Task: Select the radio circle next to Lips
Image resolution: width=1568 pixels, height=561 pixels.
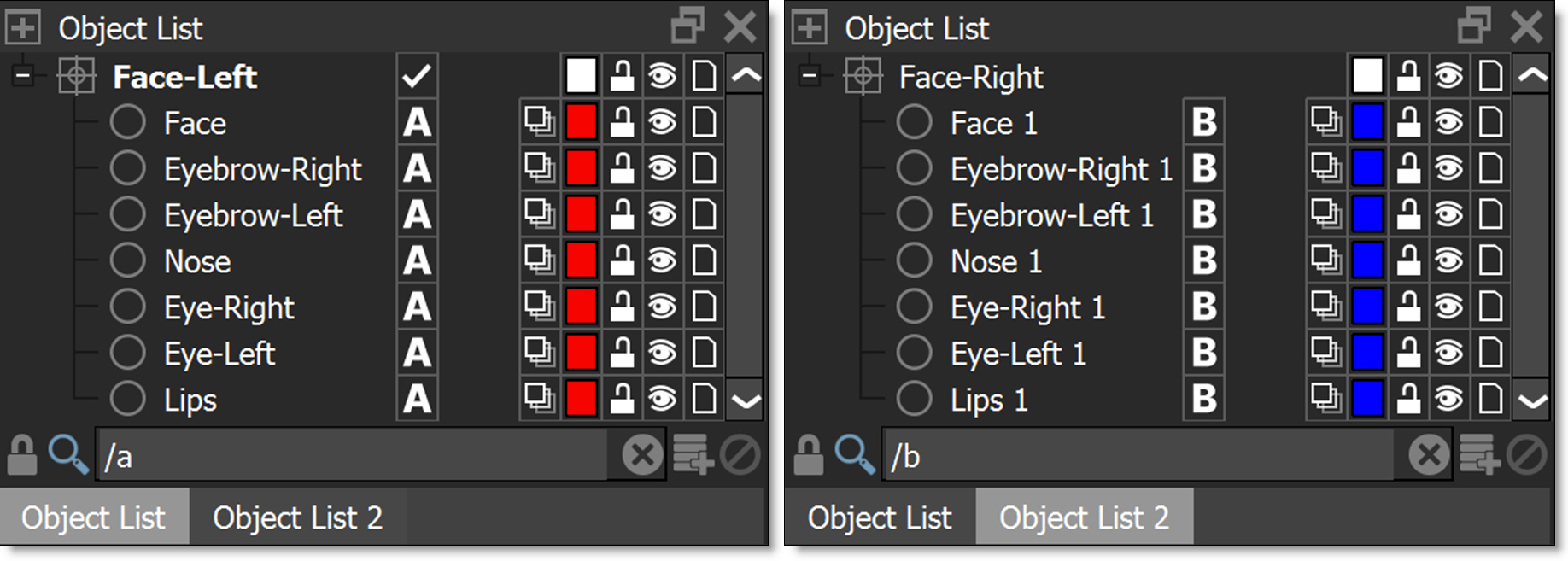Action: coord(128,399)
